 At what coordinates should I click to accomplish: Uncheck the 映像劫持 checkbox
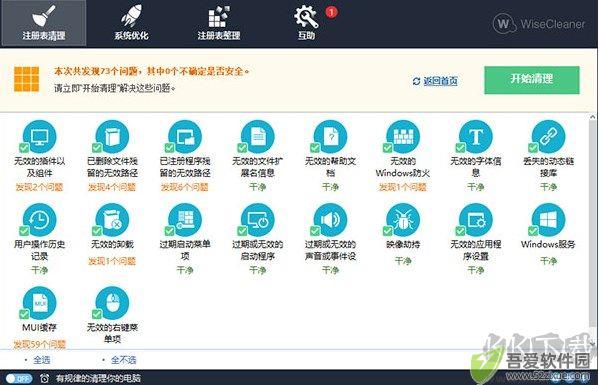[387, 231]
